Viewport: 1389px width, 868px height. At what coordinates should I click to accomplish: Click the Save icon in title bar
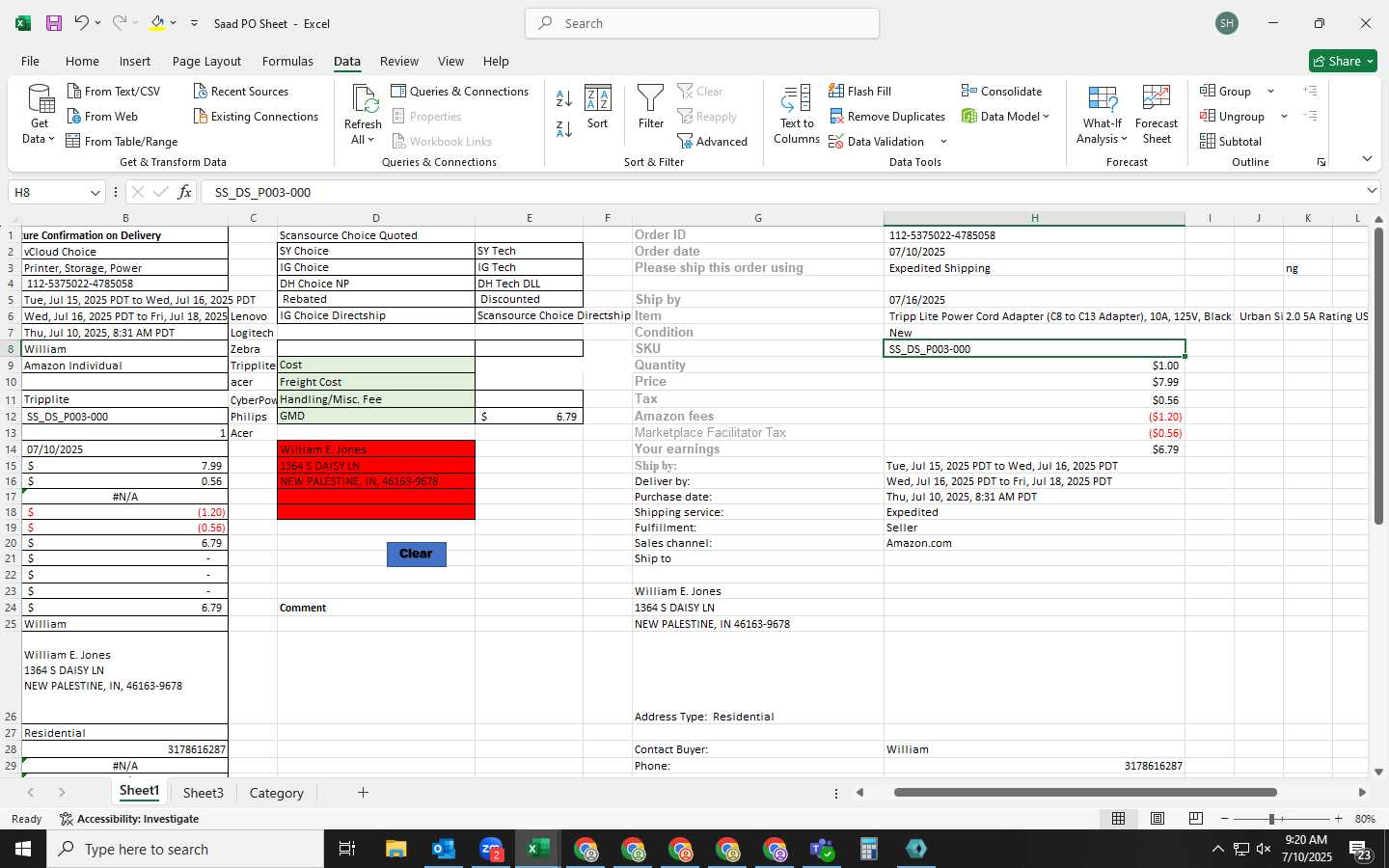pos(54,23)
